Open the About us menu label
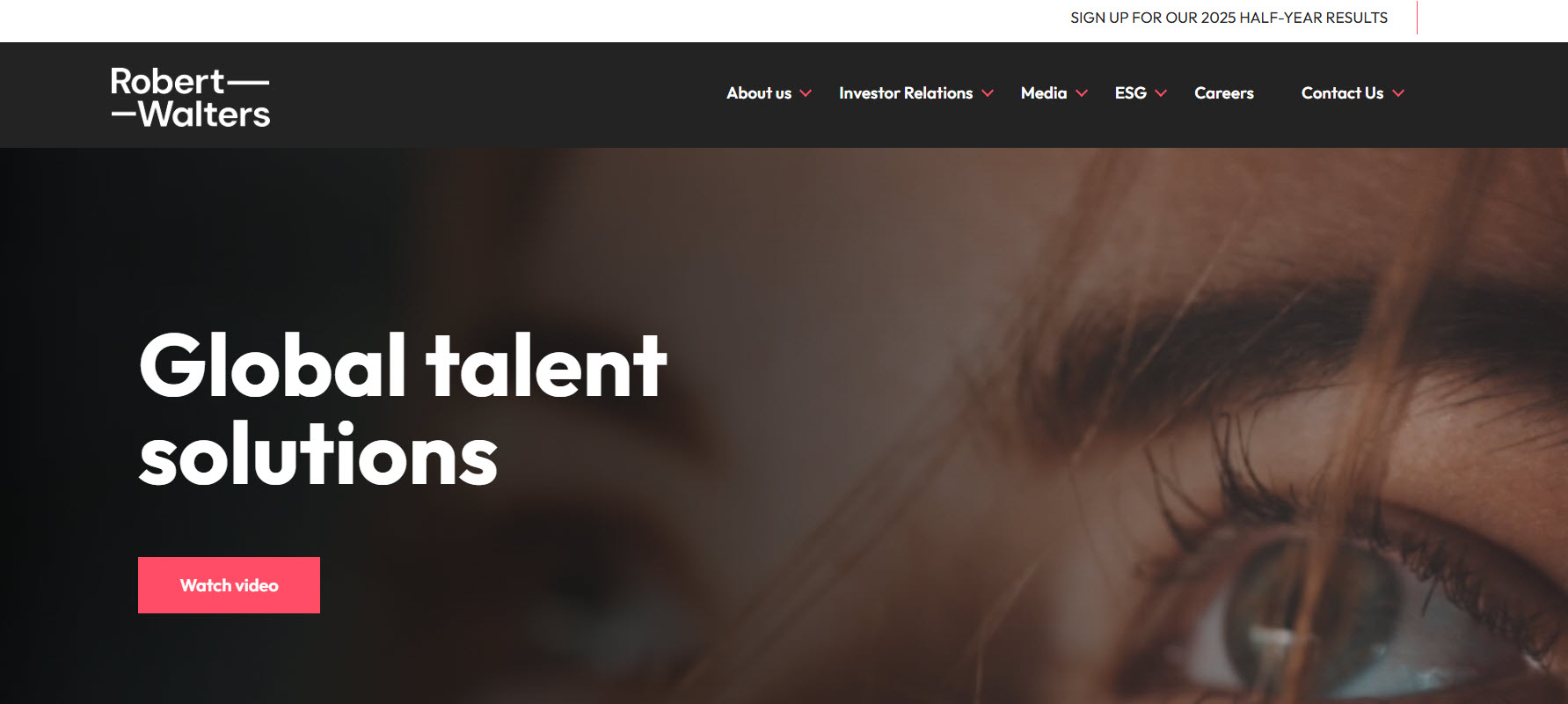1568x704 pixels. click(759, 93)
